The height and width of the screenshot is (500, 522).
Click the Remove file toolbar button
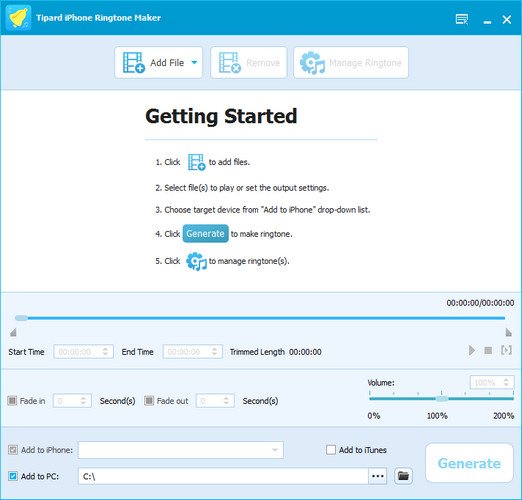tap(249, 63)
